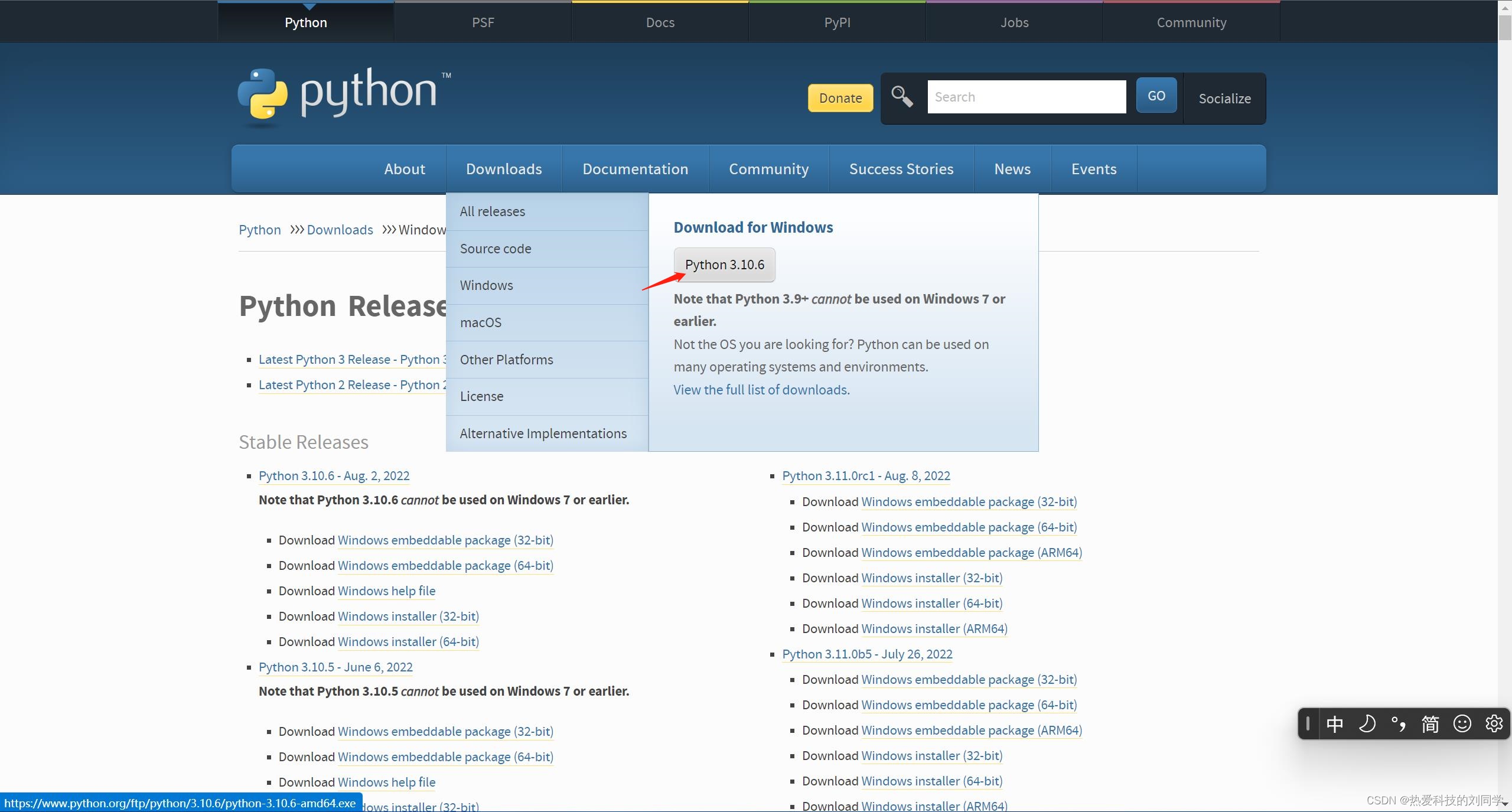Click the Donate button
Viewport: 1512px width, 812px height.
point(840,98)
